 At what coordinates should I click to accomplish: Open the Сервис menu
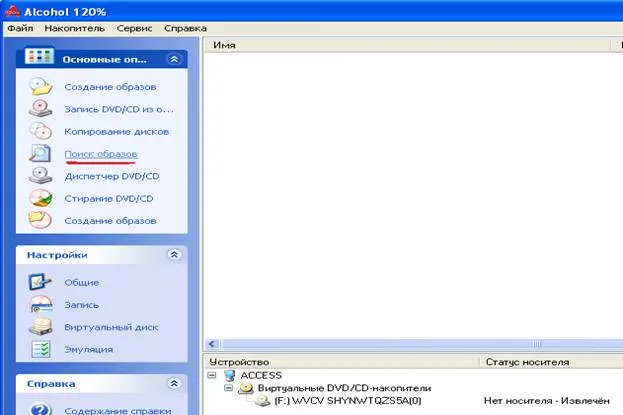(134, 28)
